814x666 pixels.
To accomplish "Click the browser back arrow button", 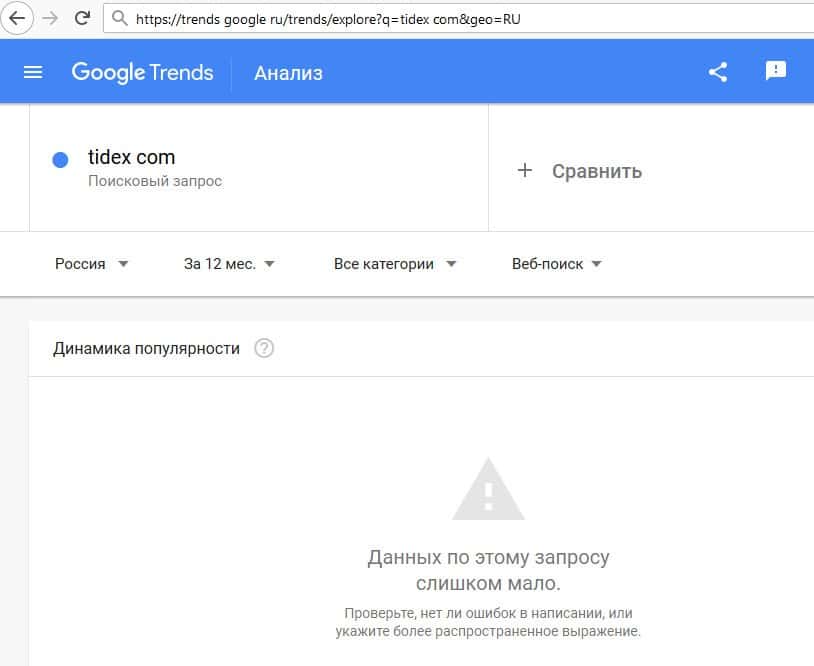I will point(17,18).
